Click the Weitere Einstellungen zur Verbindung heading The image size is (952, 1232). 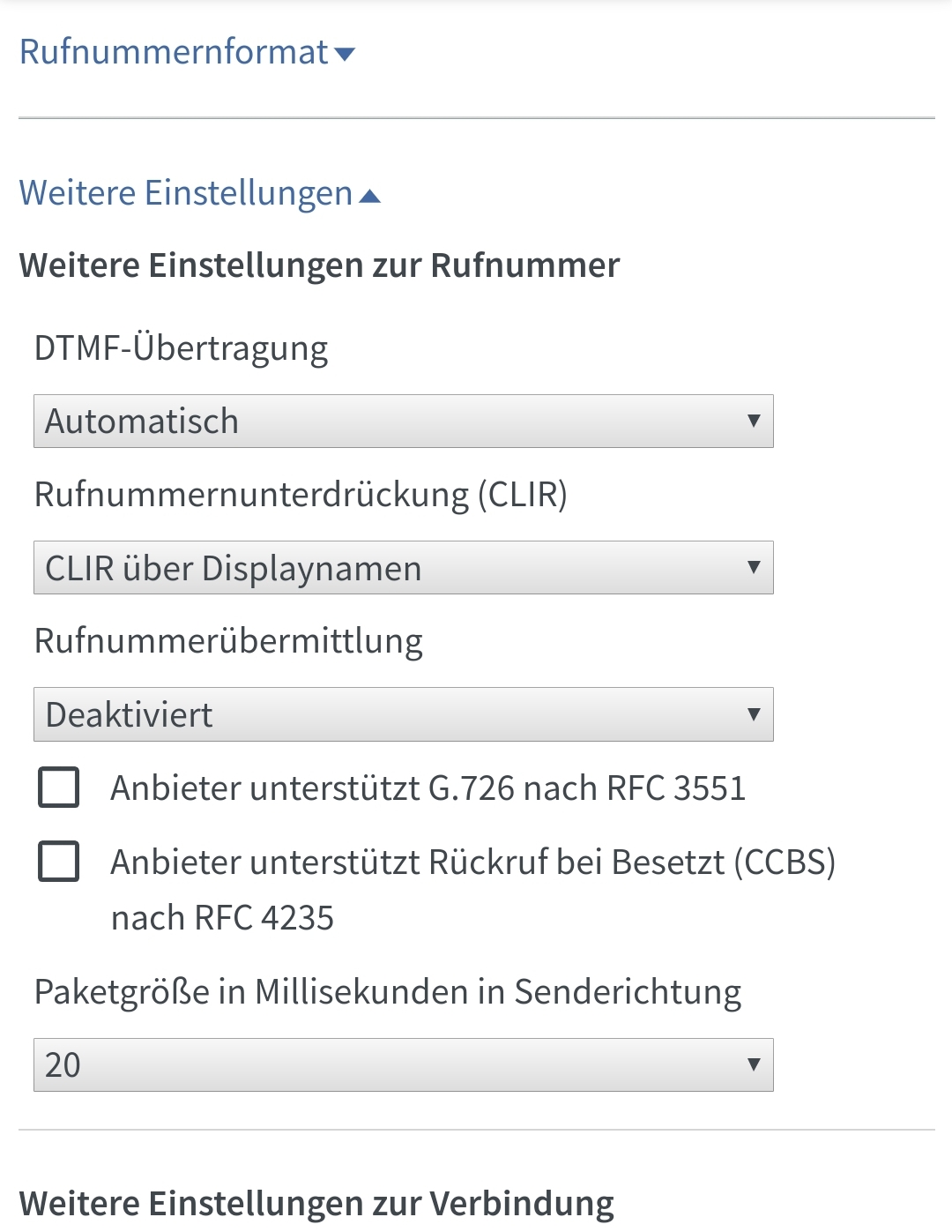[x=317, y=1205]
